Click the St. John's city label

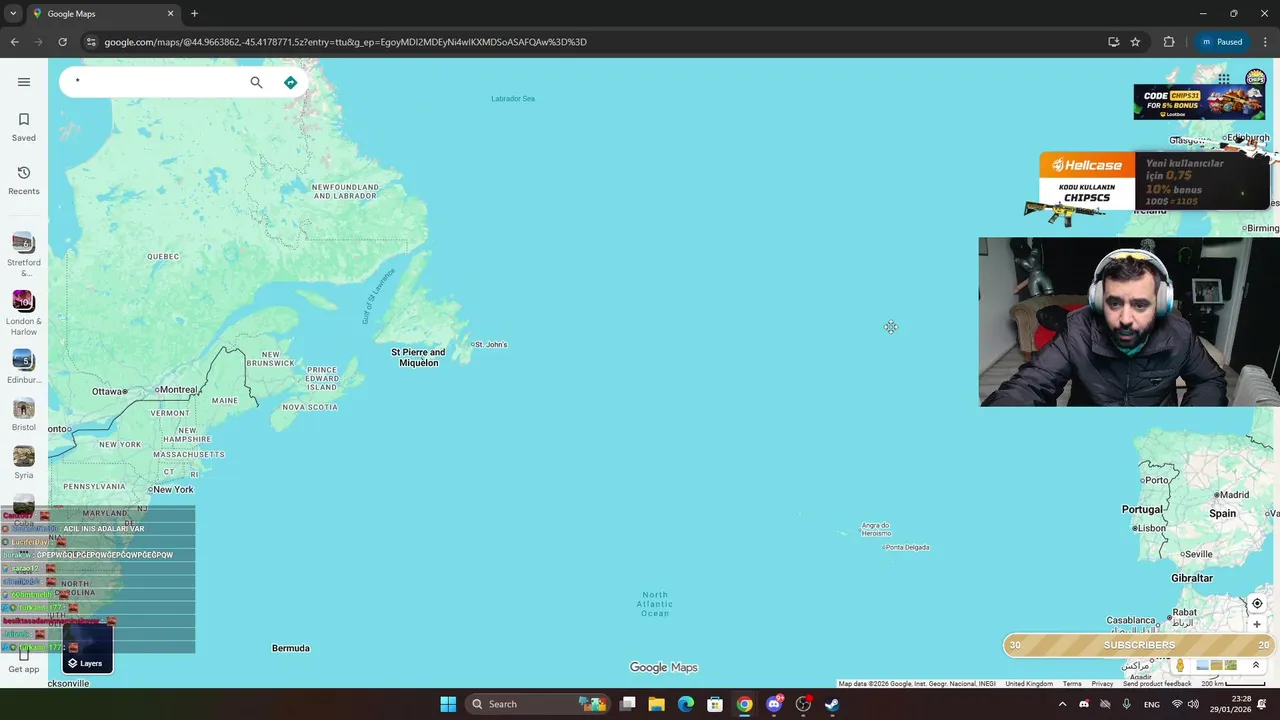[490, 344]
